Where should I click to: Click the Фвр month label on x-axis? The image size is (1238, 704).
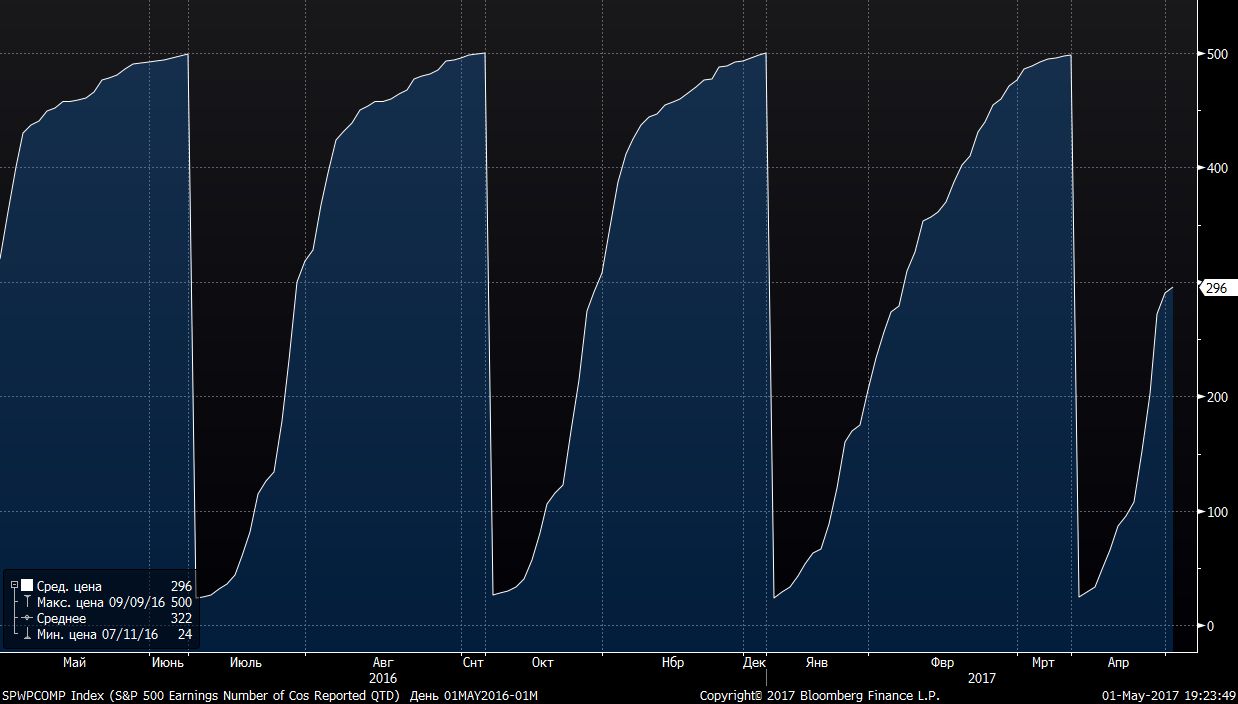coord(942,662)
